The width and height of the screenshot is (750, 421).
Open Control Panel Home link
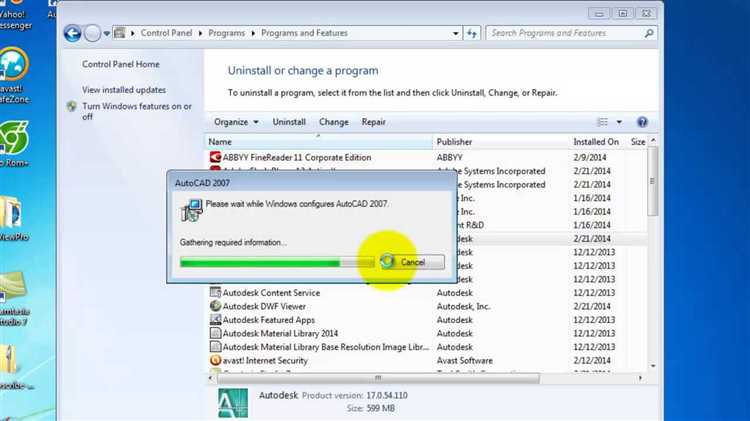[x=121, y=64]
